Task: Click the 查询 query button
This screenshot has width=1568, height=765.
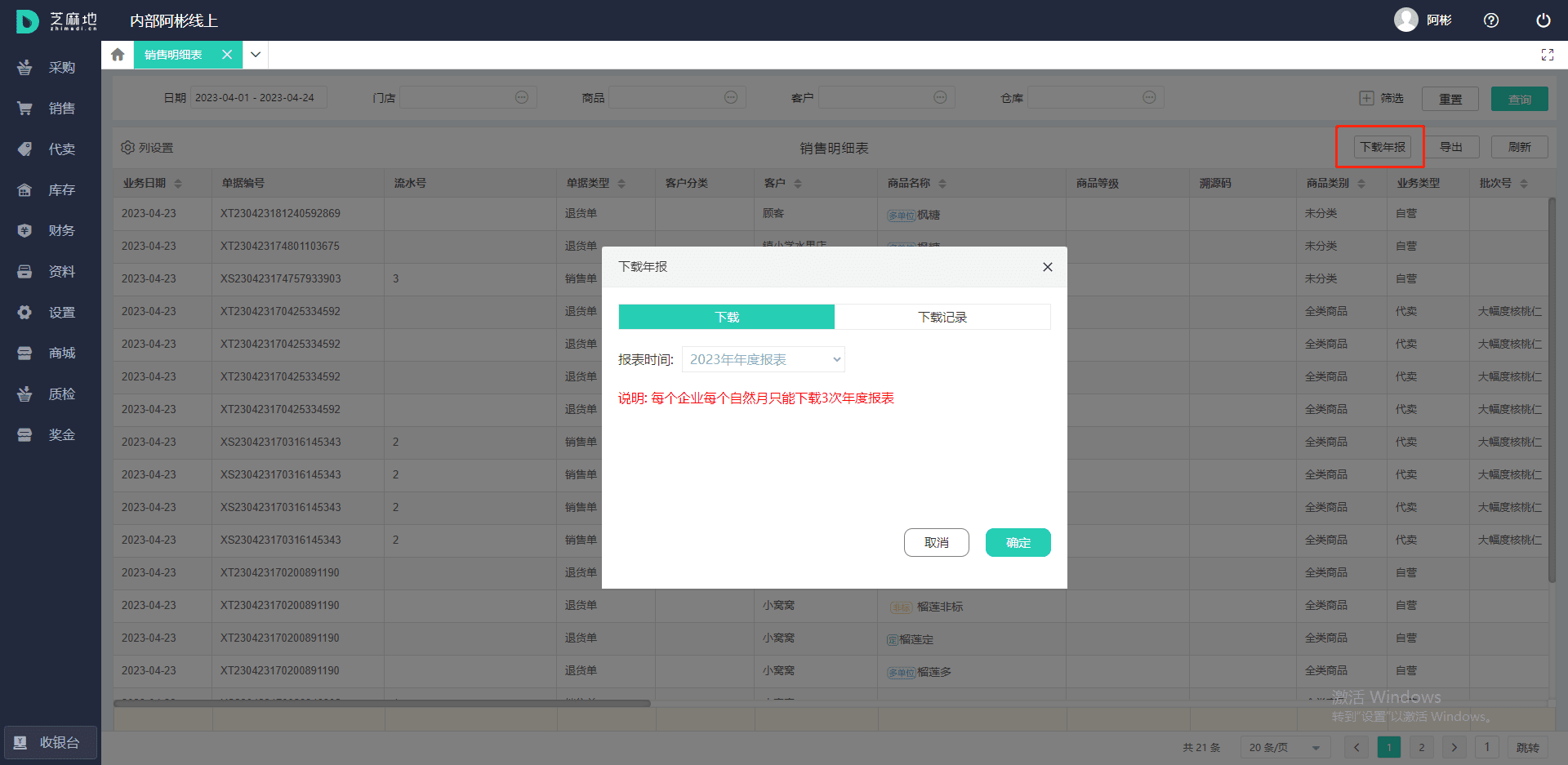Action: 1520,99
